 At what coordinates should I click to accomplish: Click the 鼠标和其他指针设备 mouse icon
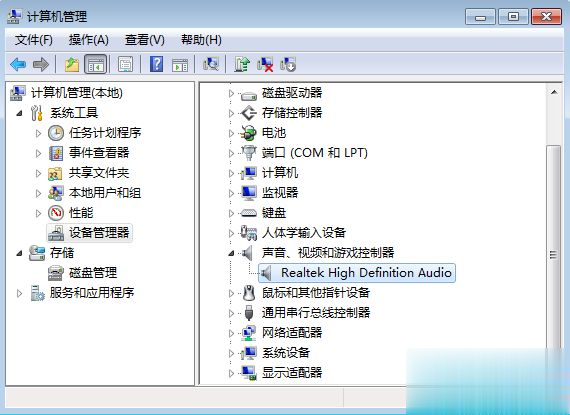(249, 293)
